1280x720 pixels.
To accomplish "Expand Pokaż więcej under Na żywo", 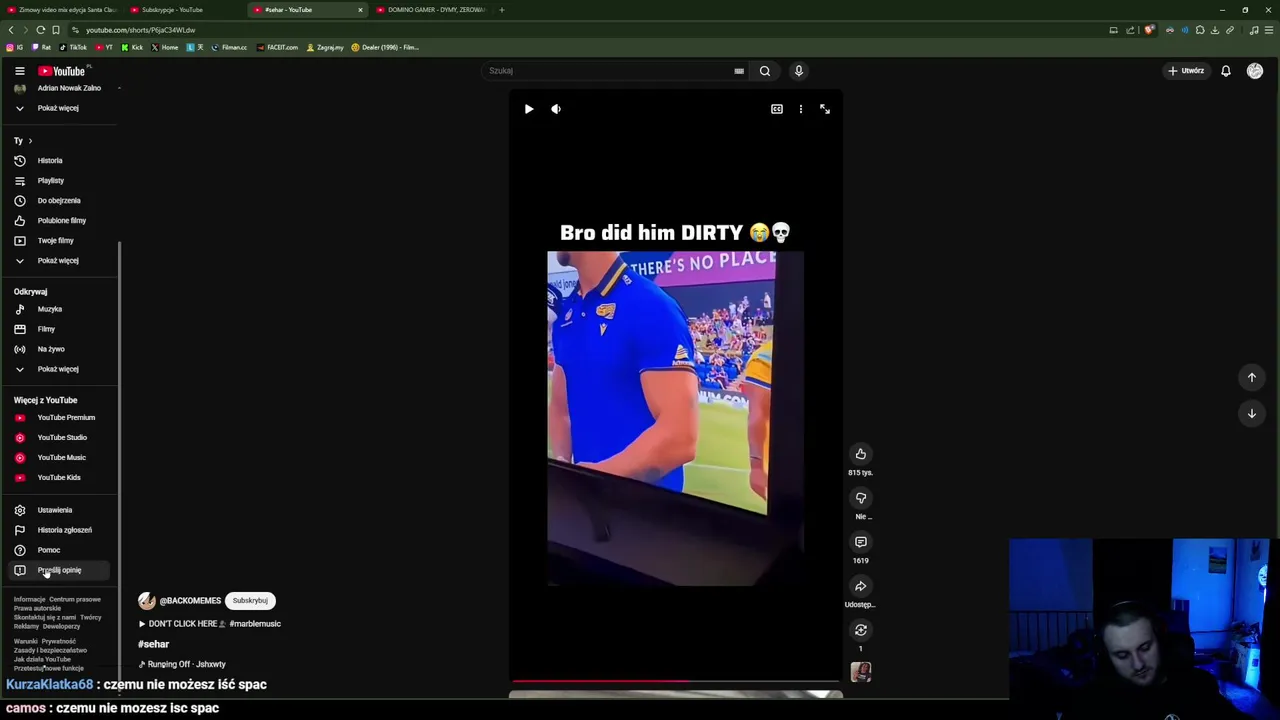I will click(x=58, y=369).
